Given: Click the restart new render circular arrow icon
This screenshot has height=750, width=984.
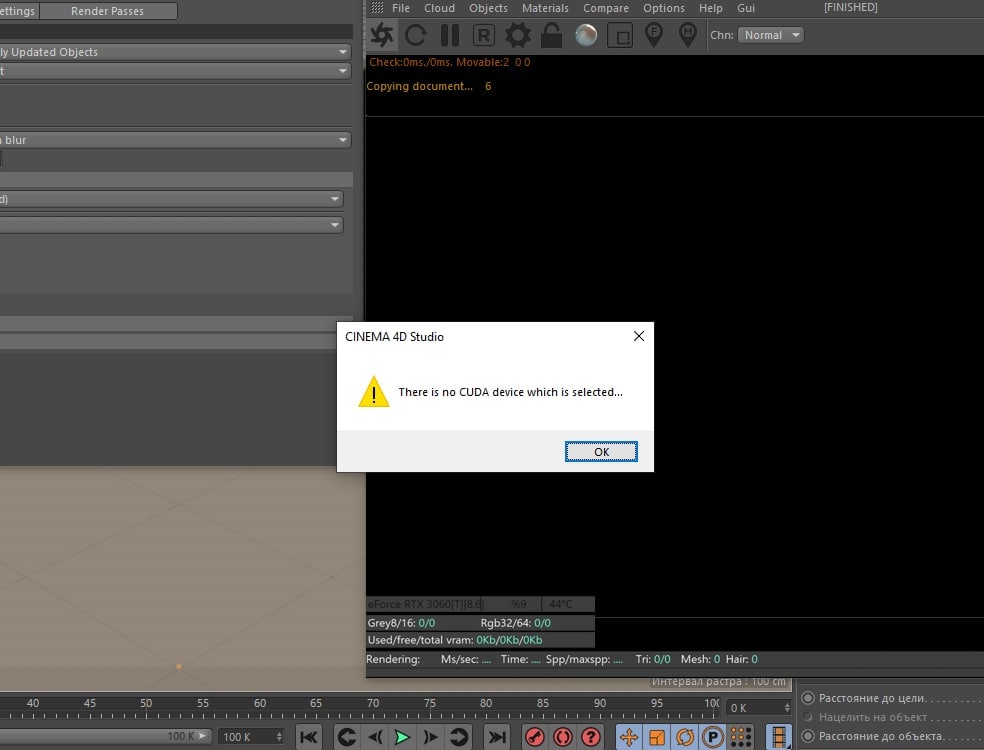Looking at the screenshot, I should (x=415, y=35).
